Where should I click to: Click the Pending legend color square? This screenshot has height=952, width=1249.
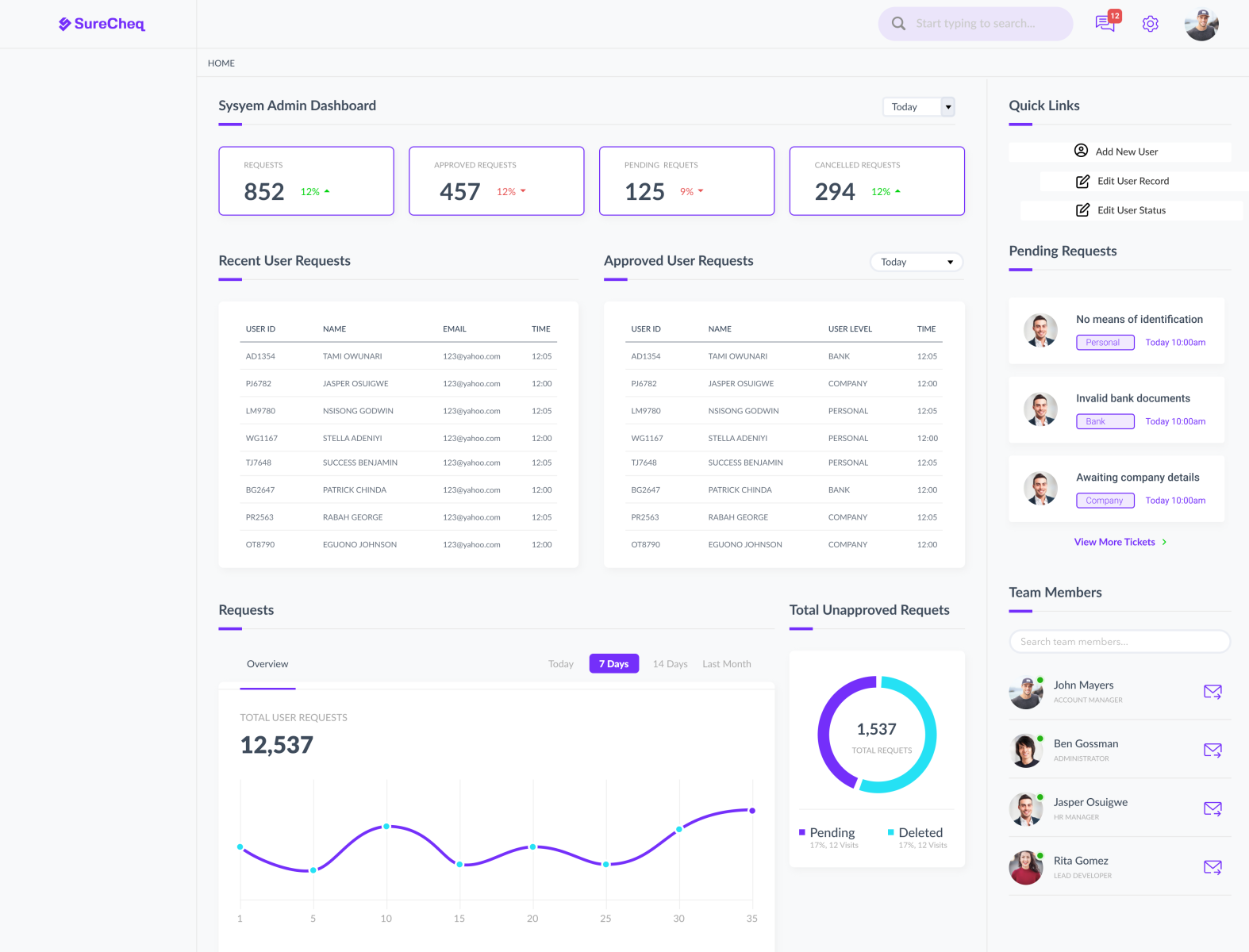(x=802, y=832)
